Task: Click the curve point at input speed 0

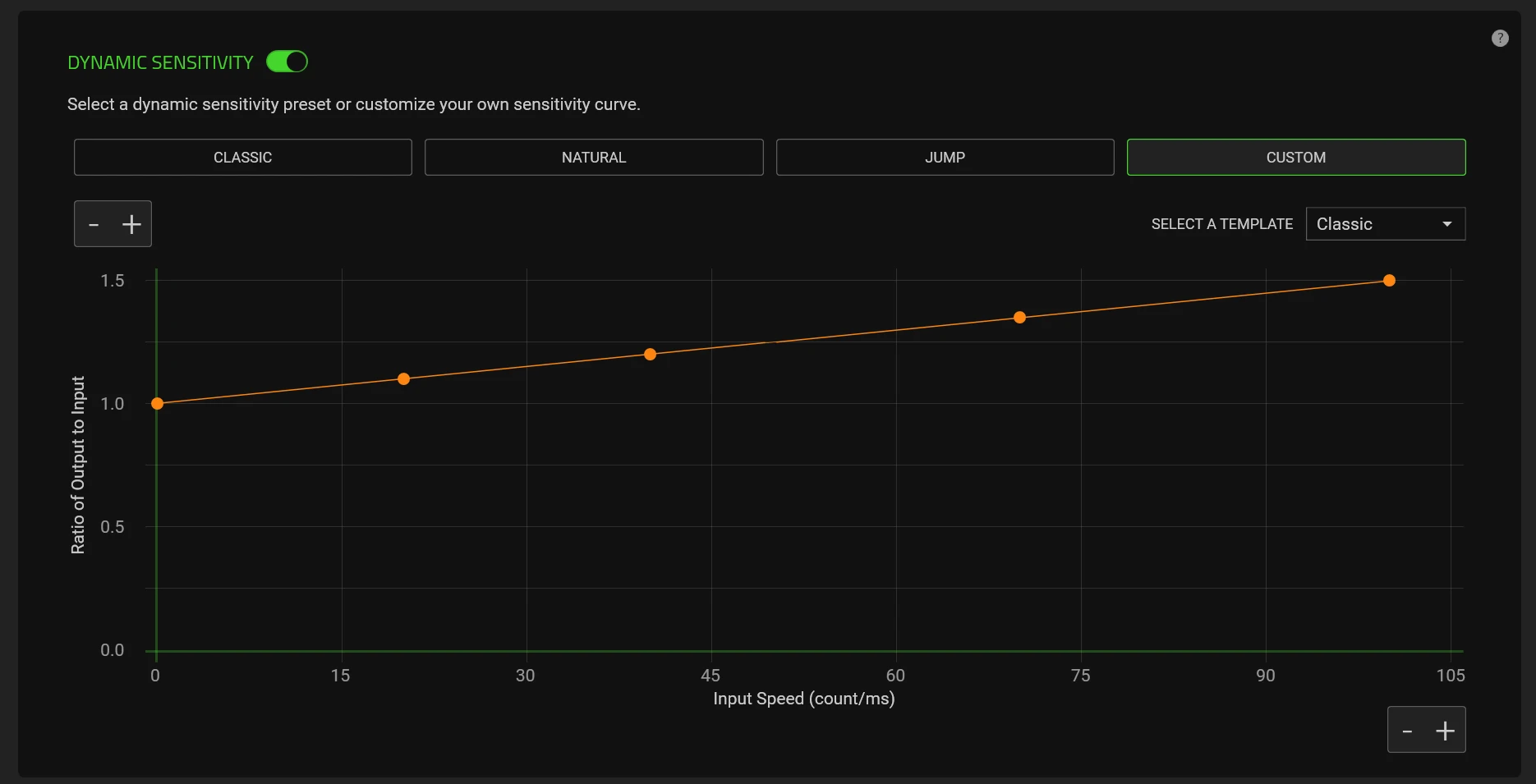Action: 157,403
